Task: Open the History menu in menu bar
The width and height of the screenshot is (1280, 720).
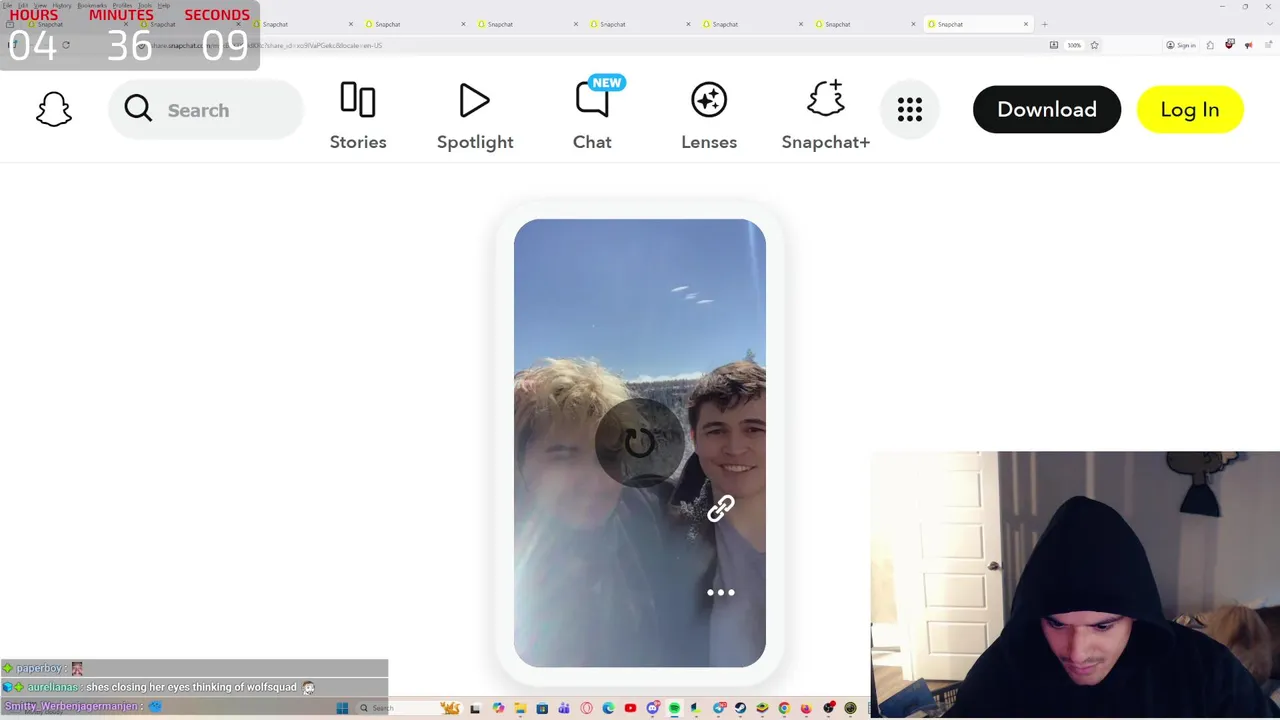Action: click(x=62, y=5)
